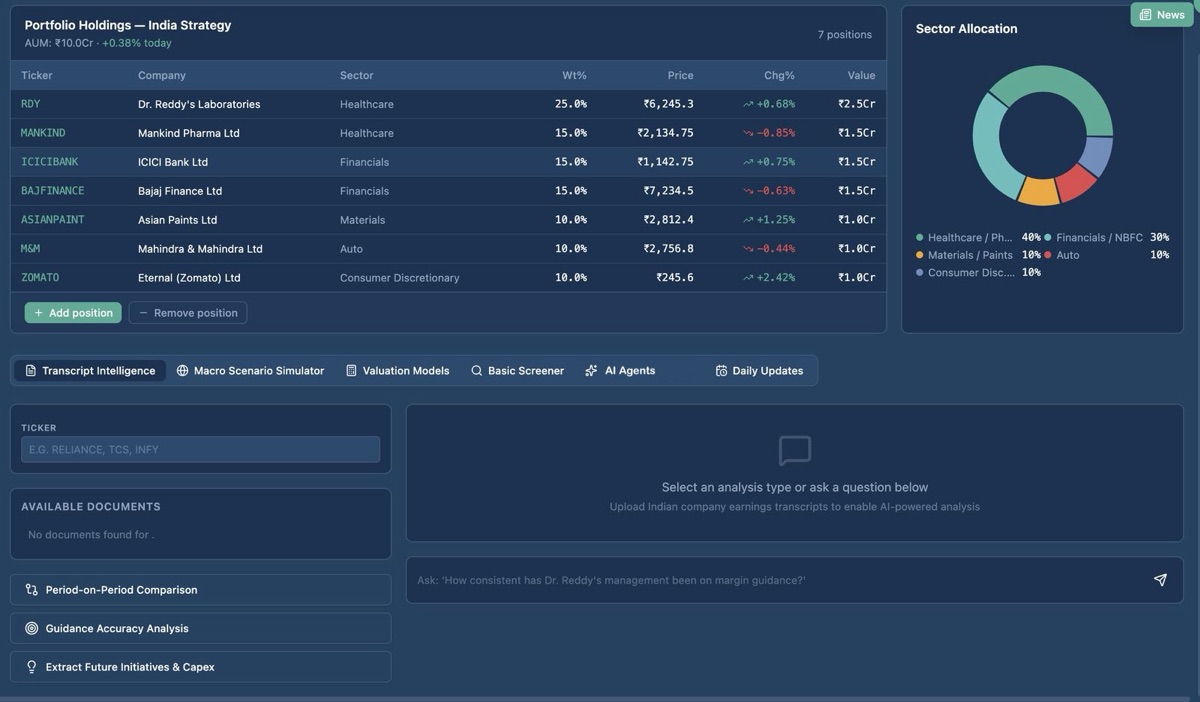1200x702 pixels.
Task: Switch to Basic Screener tab
Action: coord(517,371)
